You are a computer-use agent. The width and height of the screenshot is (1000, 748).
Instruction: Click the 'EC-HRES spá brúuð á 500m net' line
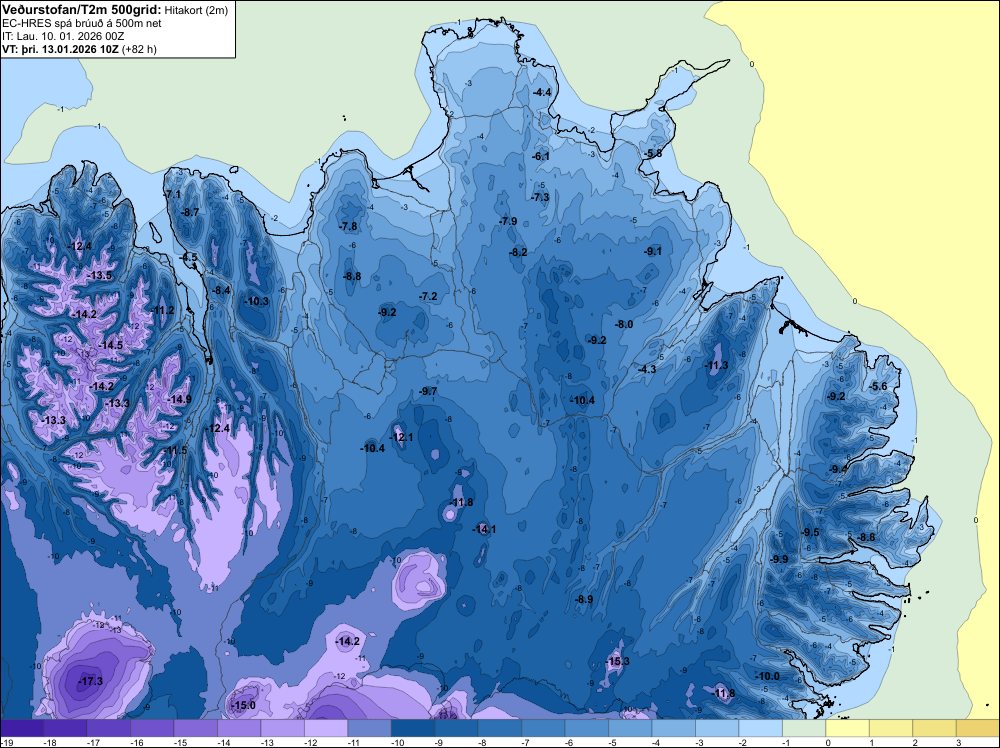click(82, 23)
